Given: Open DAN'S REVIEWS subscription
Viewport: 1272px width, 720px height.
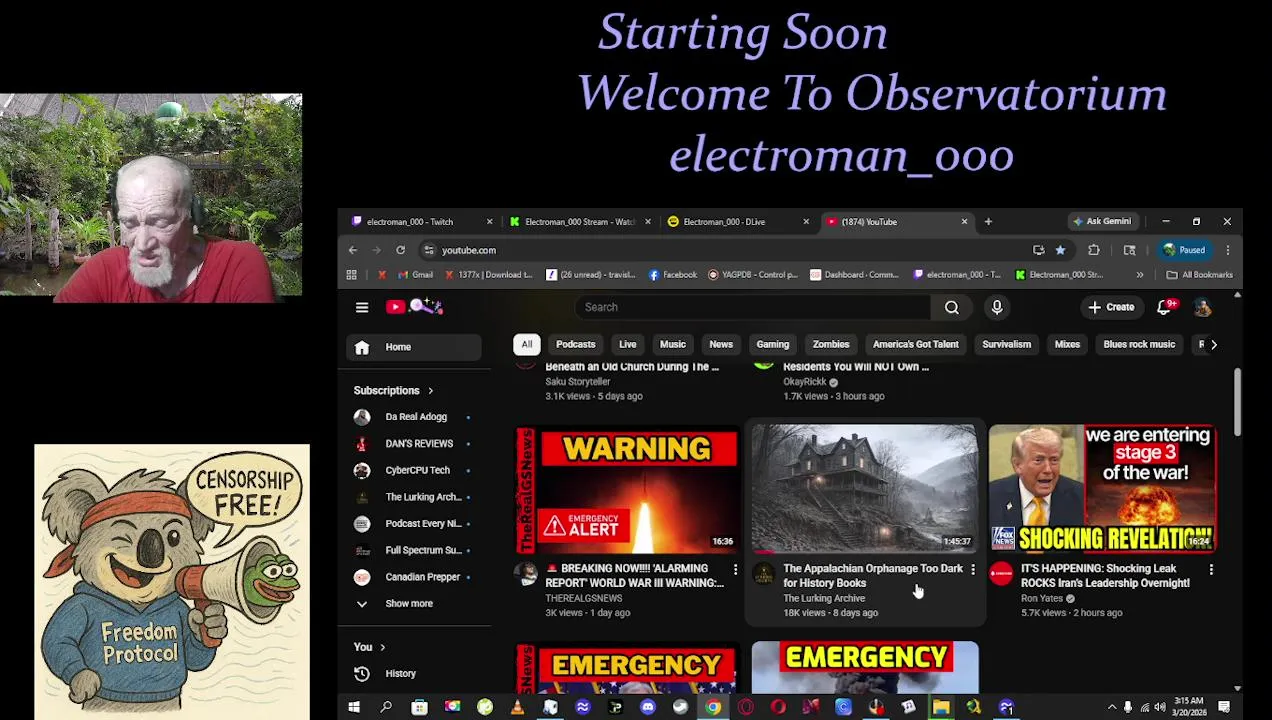Looking at the screenshot, I should (414, 444).
